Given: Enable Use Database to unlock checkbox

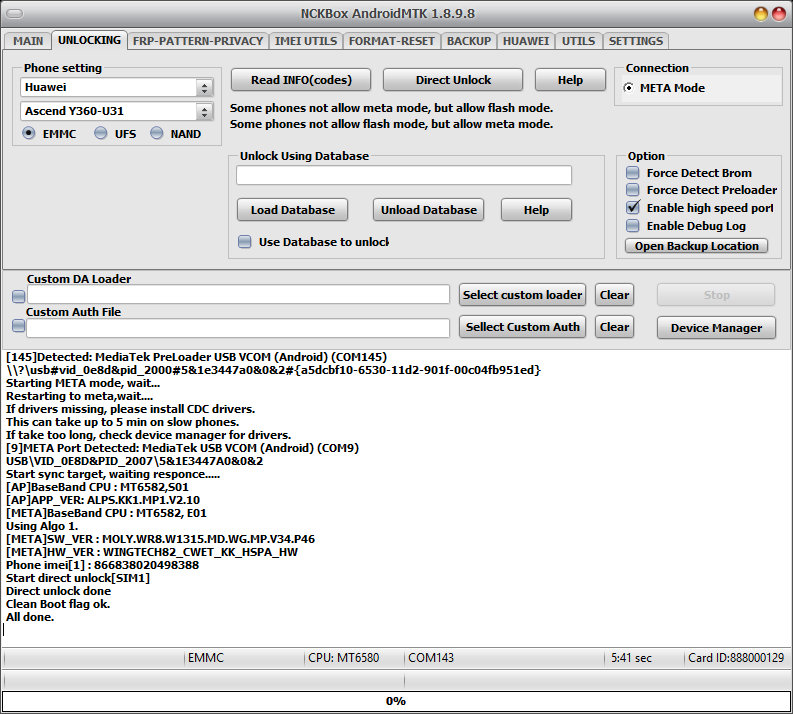Looking at the screenshot, I should [x=245, y=242].
